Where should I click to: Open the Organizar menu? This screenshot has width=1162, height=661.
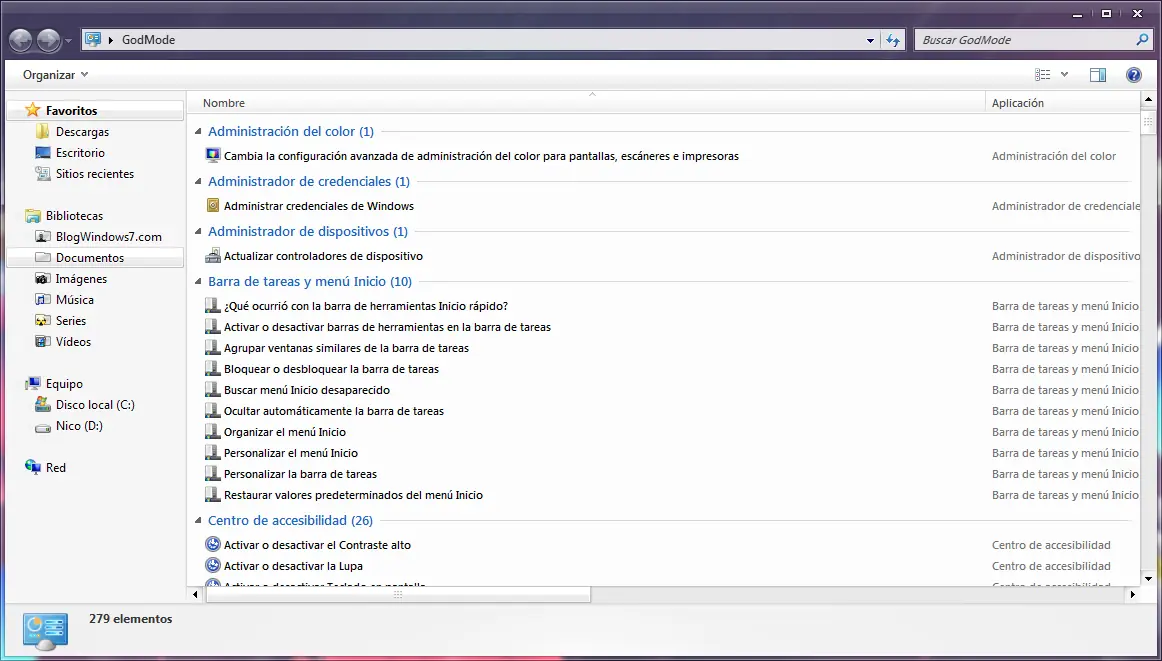(56, 75)
